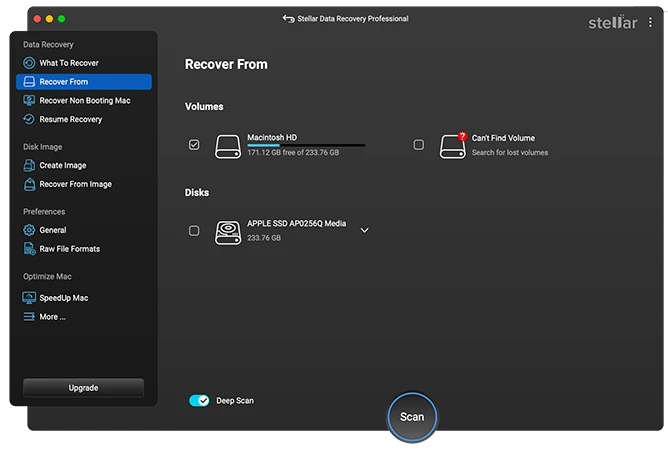The height and width of the screenshot is (456, 668).
Task: Click the Upgrade button
Action: (x=84, y=388)
